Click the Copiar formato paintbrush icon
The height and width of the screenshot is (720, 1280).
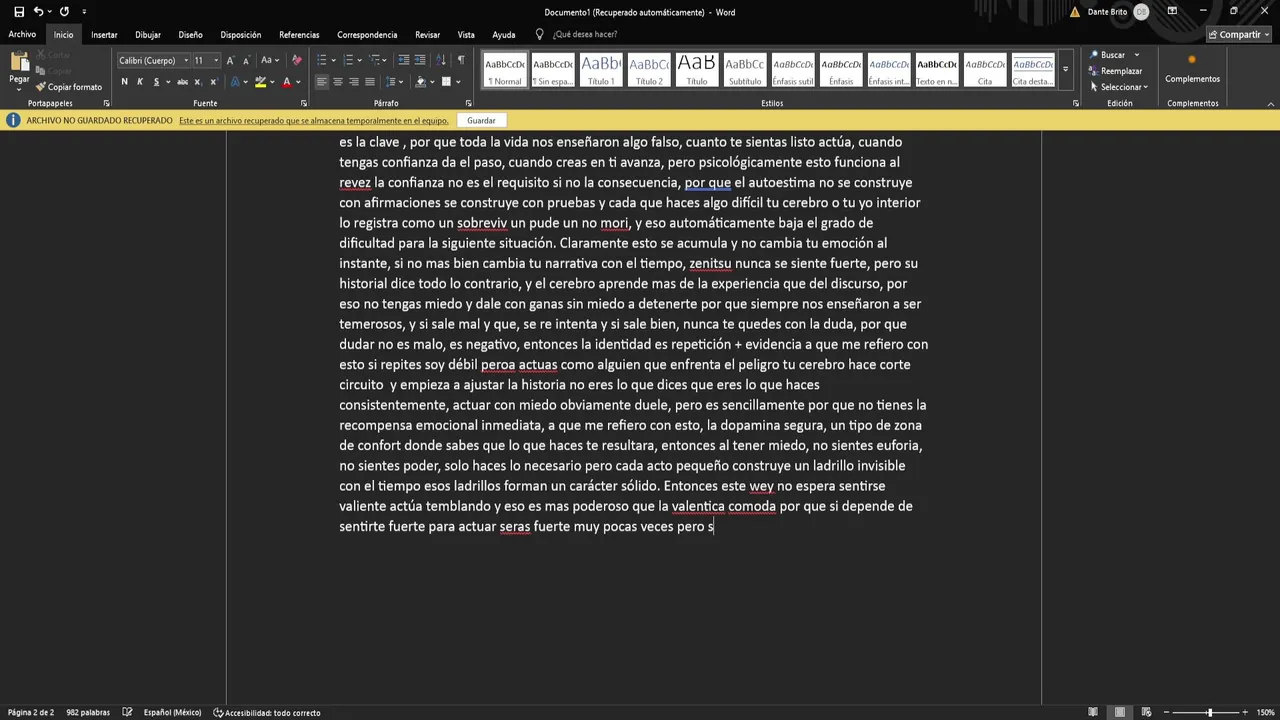[41, 87]
